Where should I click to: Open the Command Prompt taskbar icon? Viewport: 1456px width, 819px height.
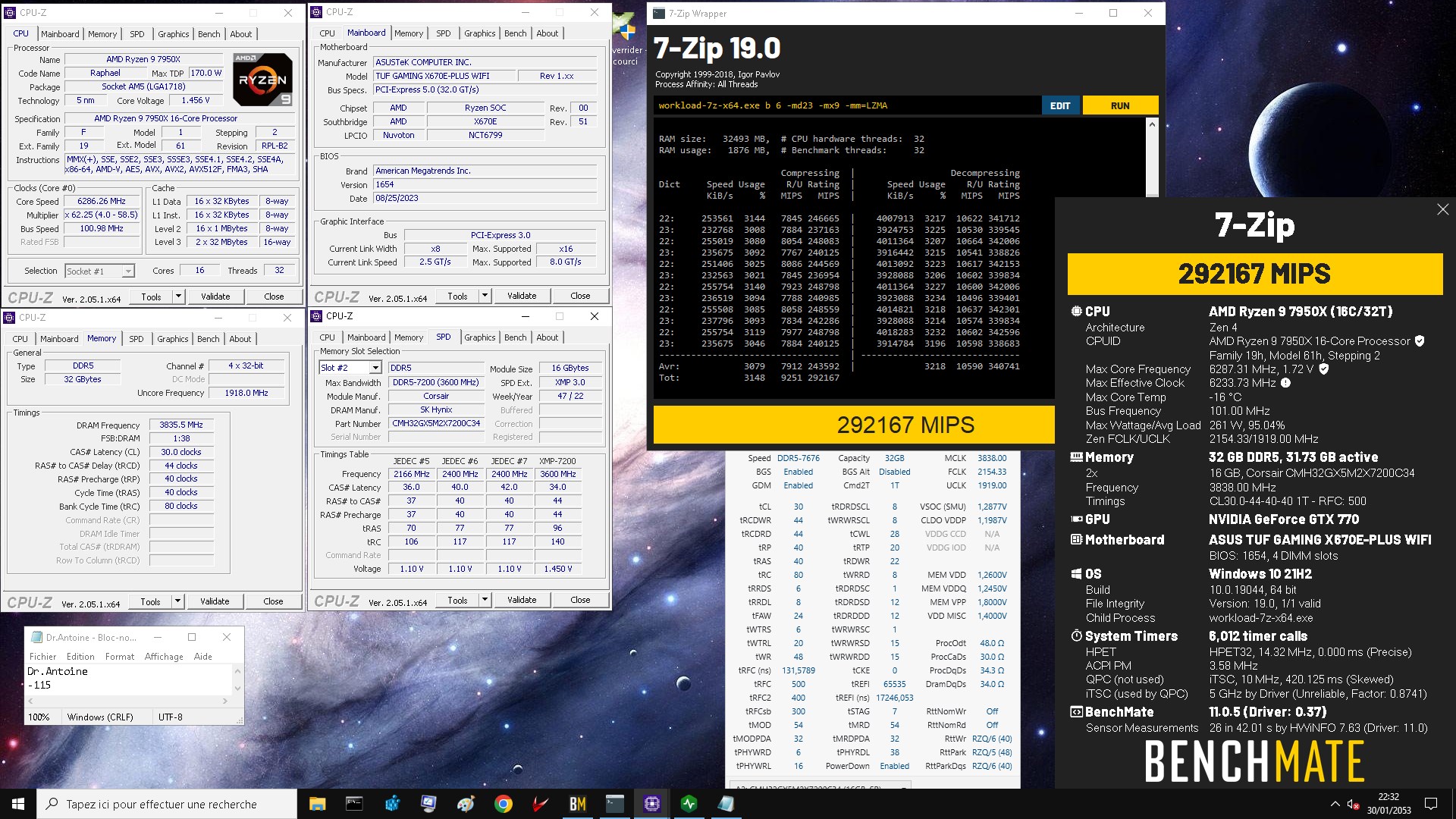[354, 804]
